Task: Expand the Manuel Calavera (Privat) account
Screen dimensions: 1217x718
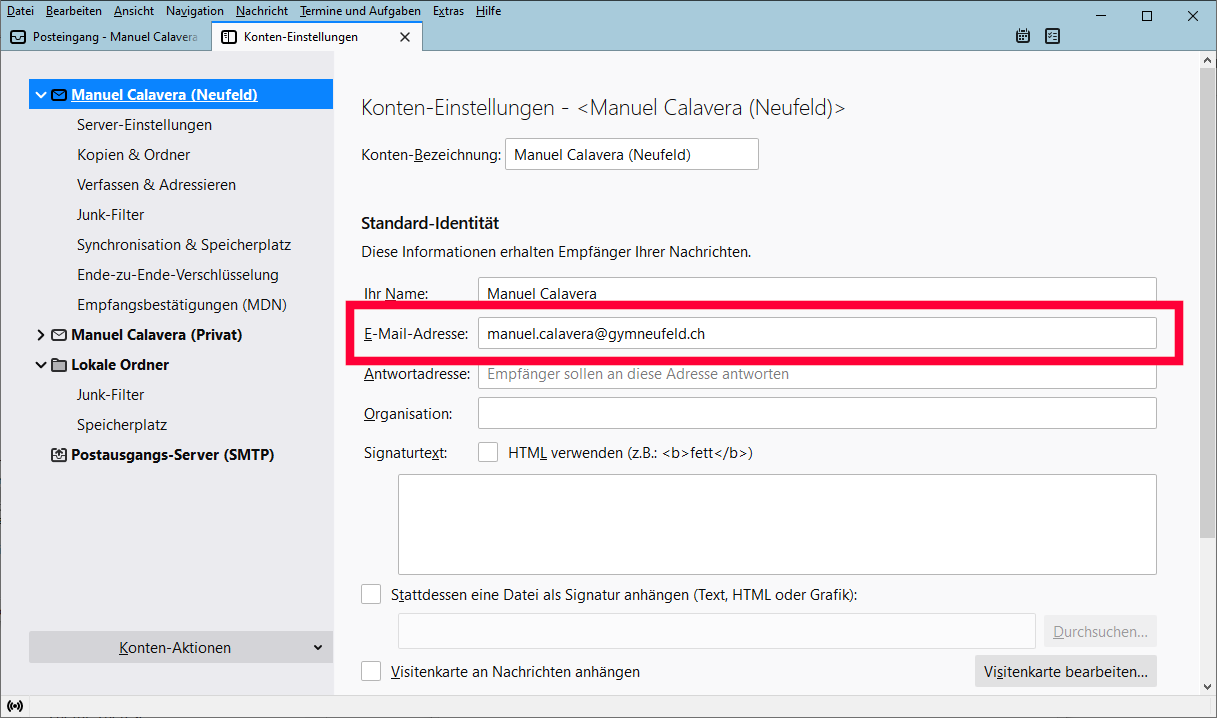Action: (x=41, y=335)
